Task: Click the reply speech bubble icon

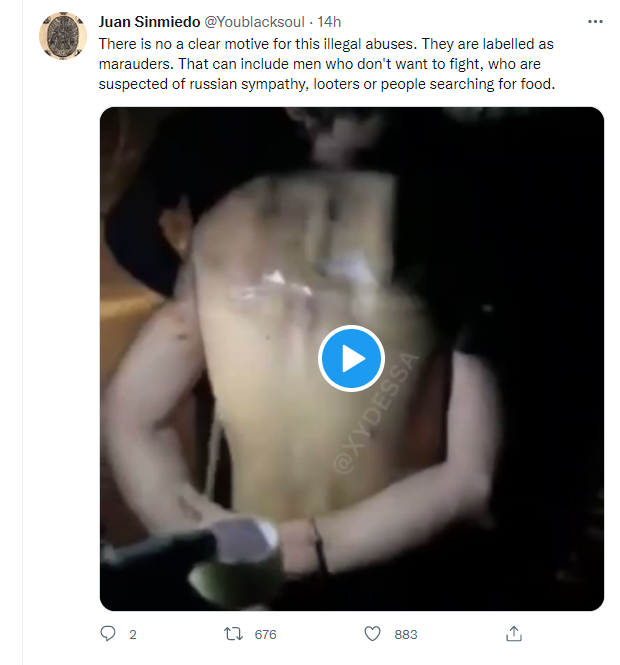Action: (108, 634)
